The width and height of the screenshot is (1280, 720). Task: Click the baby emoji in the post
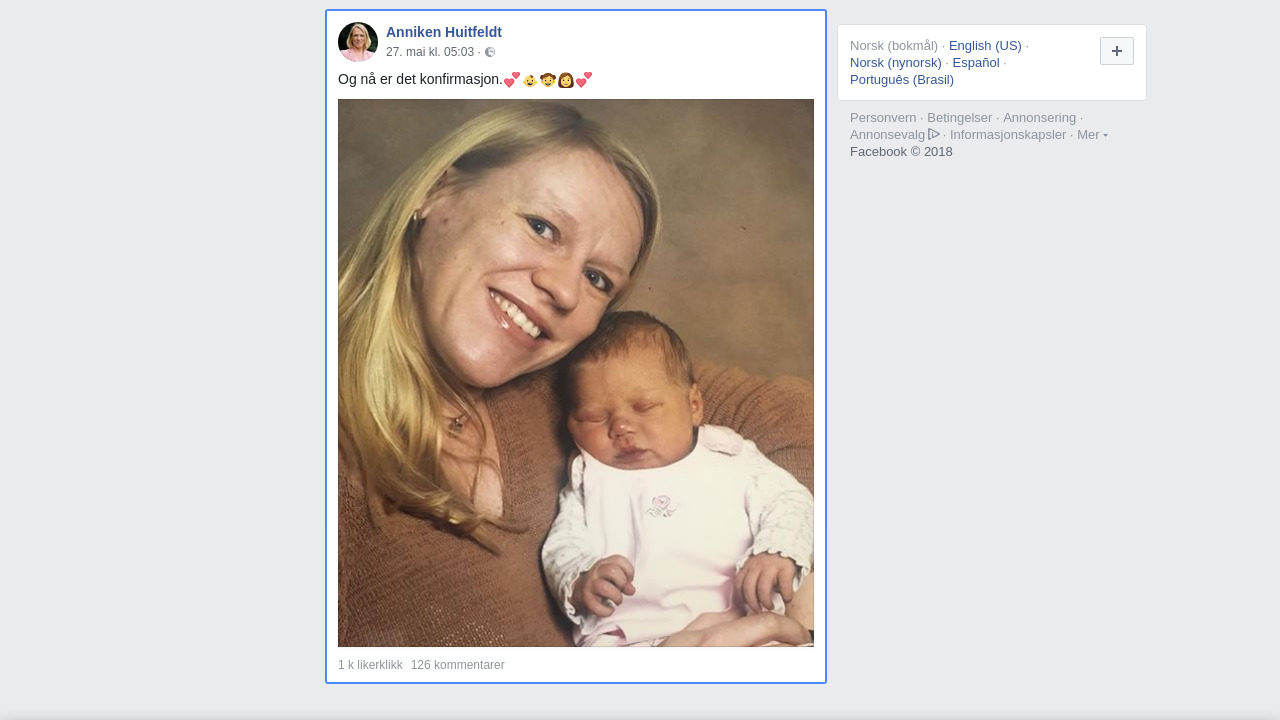(530, 80)
